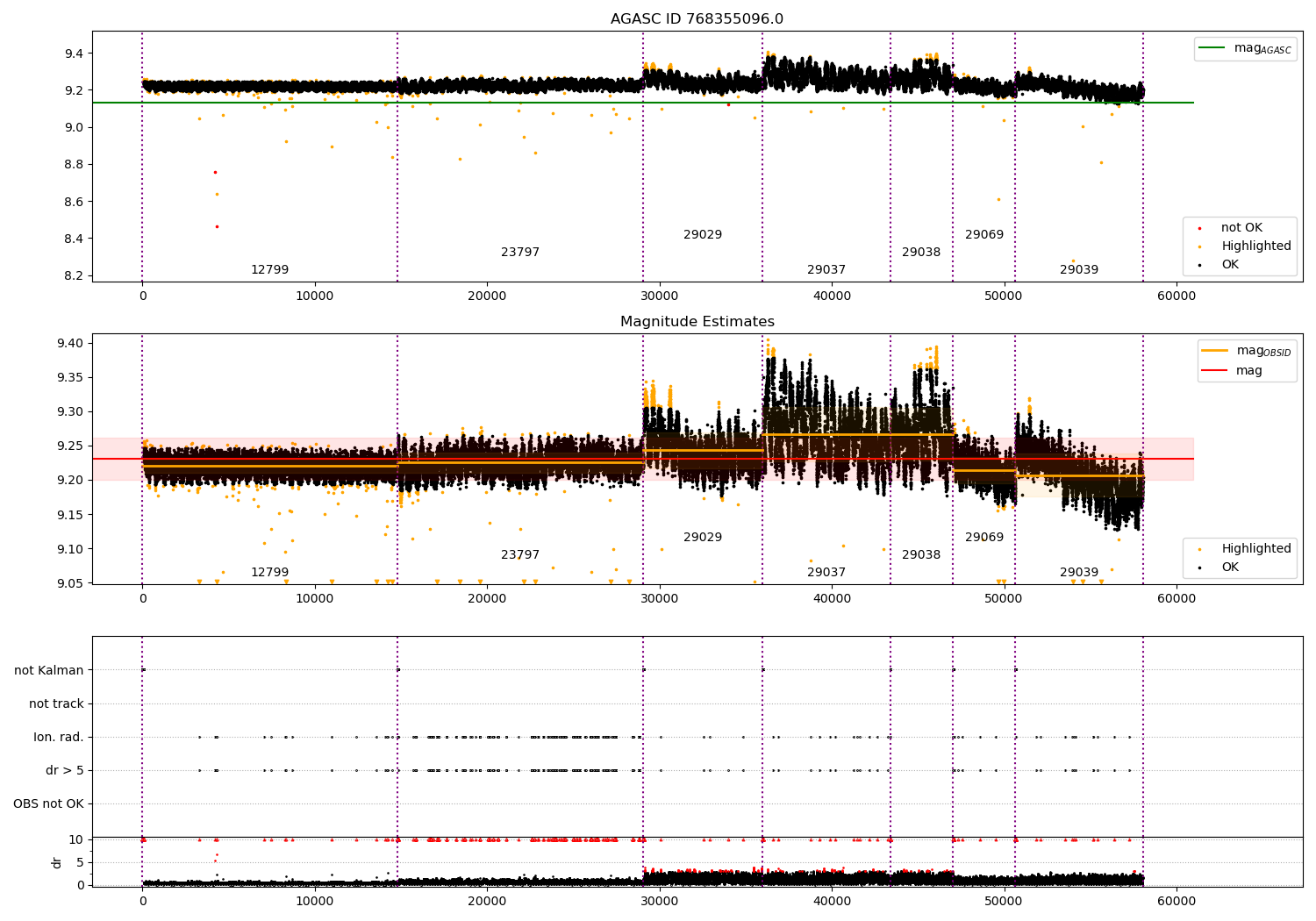Screen dimensions: 1316x921
Task: Click y tick 9.30 in middle panel
Action: tap(70, 412)
